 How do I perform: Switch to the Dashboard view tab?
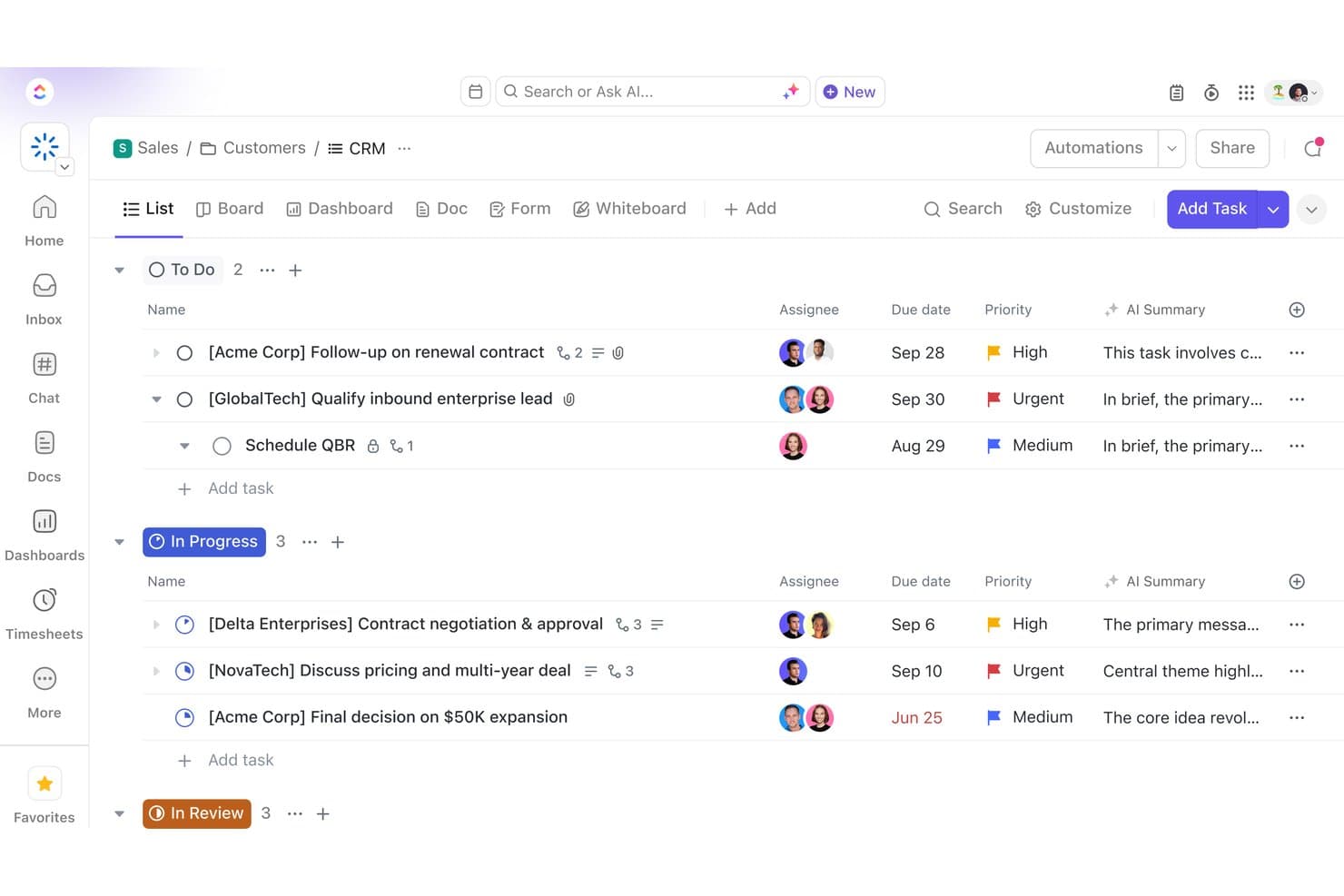click(x=340, y=209)
